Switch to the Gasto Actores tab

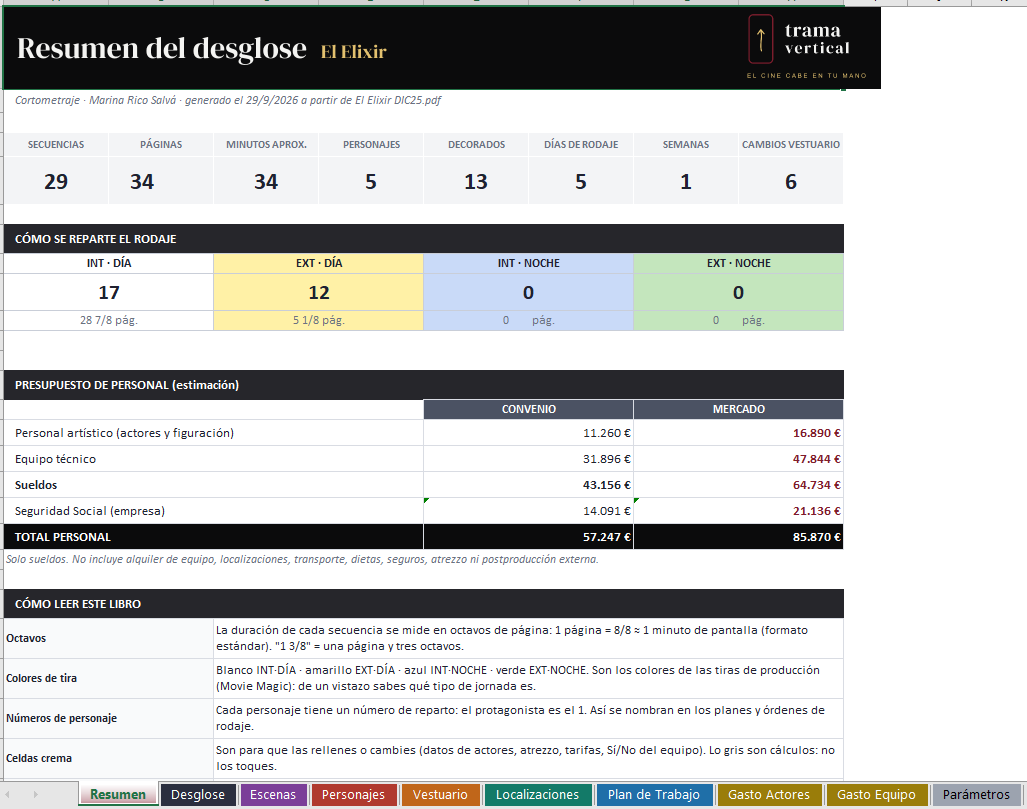[x=769, y=795]
